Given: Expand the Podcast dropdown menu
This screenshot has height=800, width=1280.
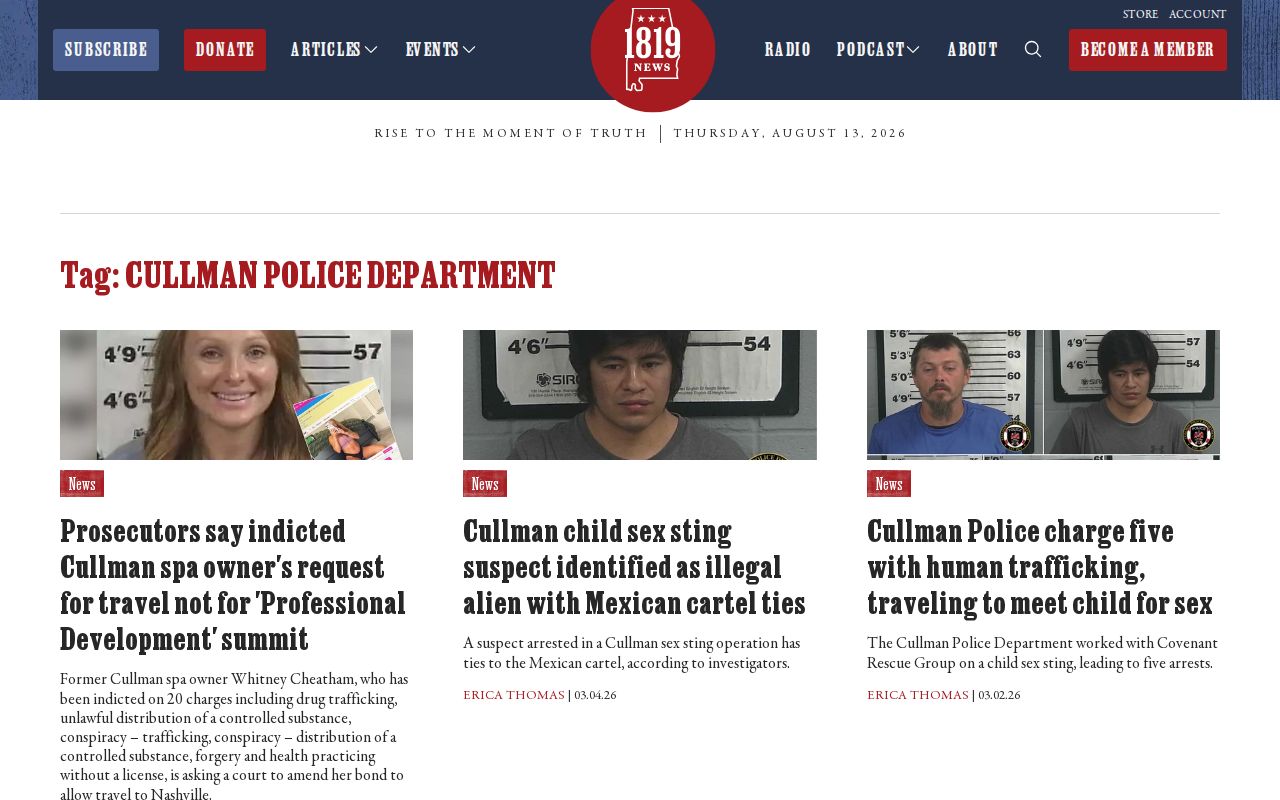Looking at the screenshot, I should [878, 50].
